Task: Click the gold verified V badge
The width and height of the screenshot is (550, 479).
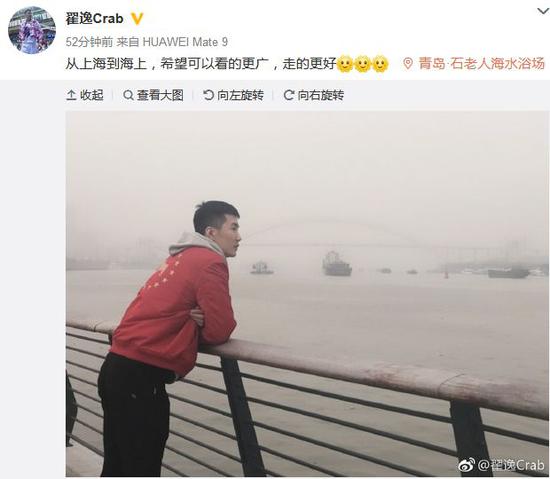Action: [x=137, y=19]
